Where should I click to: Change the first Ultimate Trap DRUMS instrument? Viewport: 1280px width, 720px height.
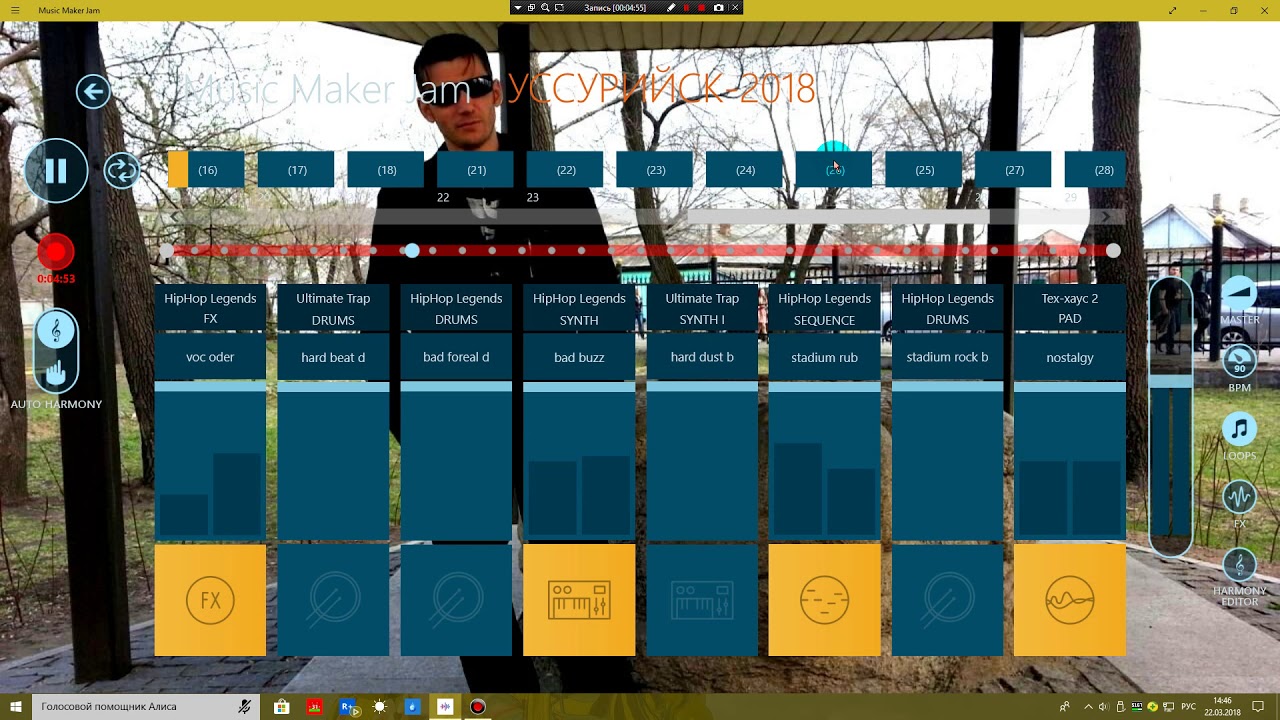pyautogui.click(x=333, y=308)
